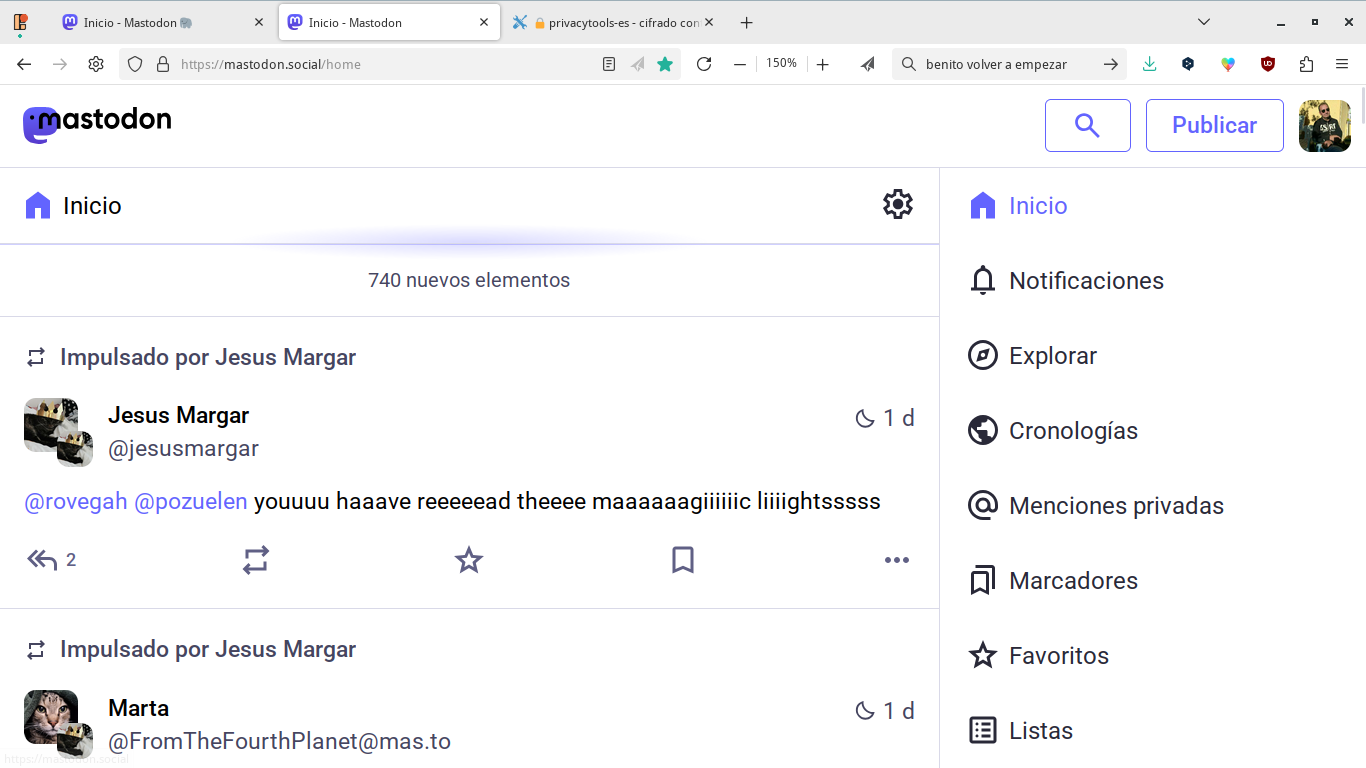The height and width of the screenshot is (768, 1366).
Task: Switch to the privacytools-es browser tab
Action: click(614, 22)
